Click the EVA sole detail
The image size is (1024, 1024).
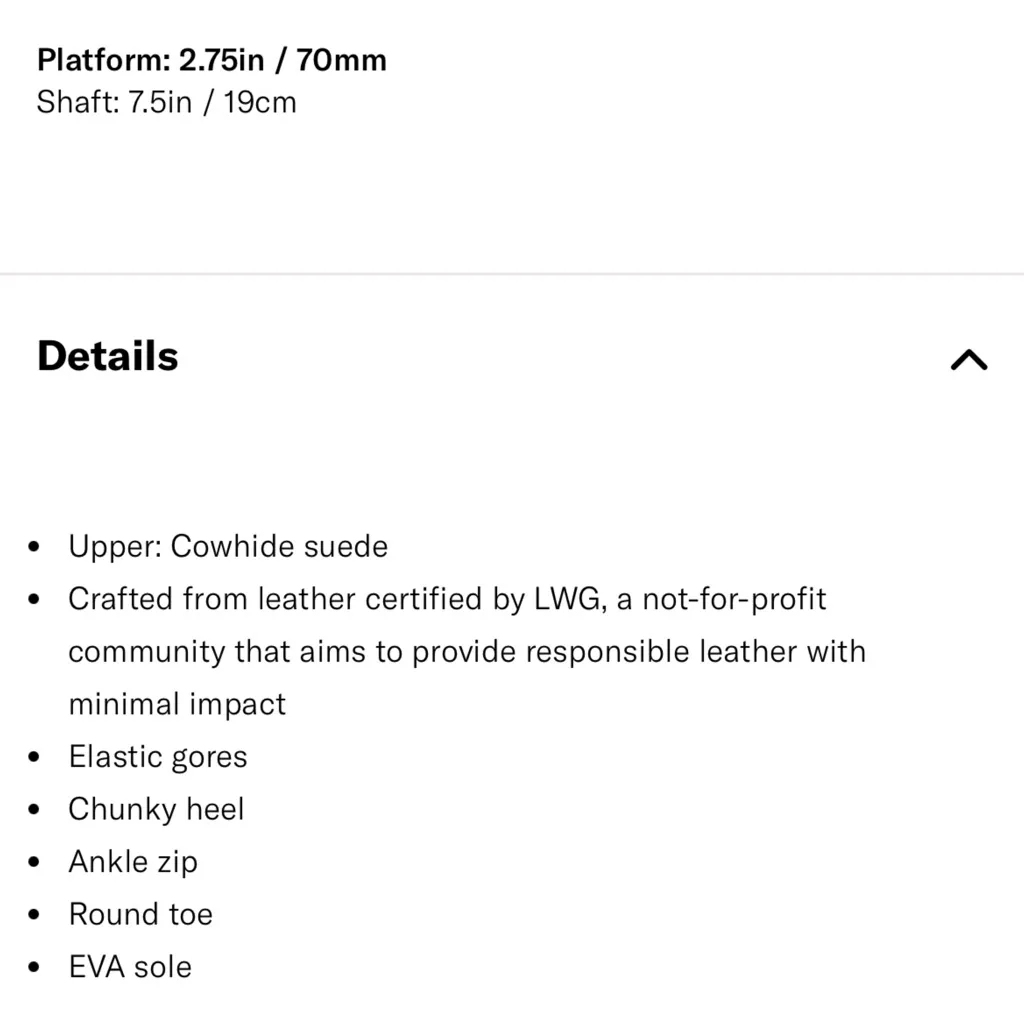[x=130, y=966]
